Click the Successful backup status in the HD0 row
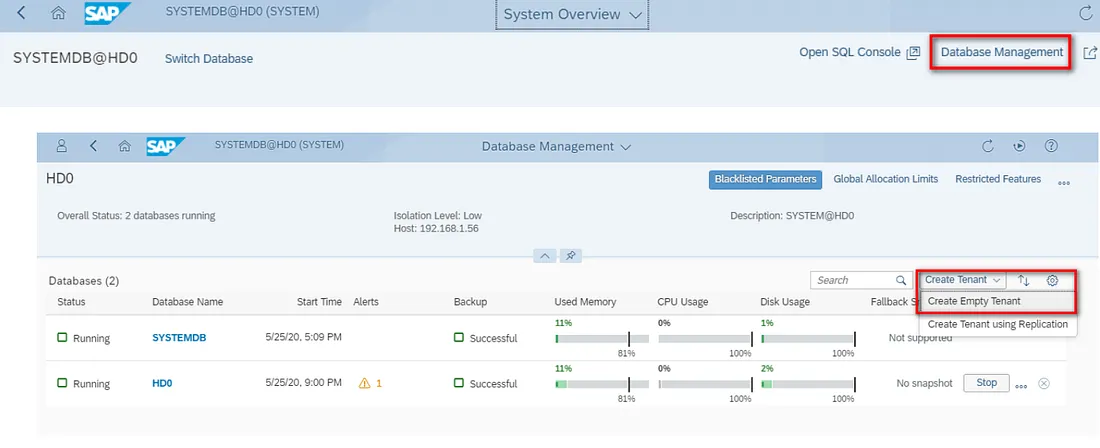 pyautogui.click(x=485, y=383)
